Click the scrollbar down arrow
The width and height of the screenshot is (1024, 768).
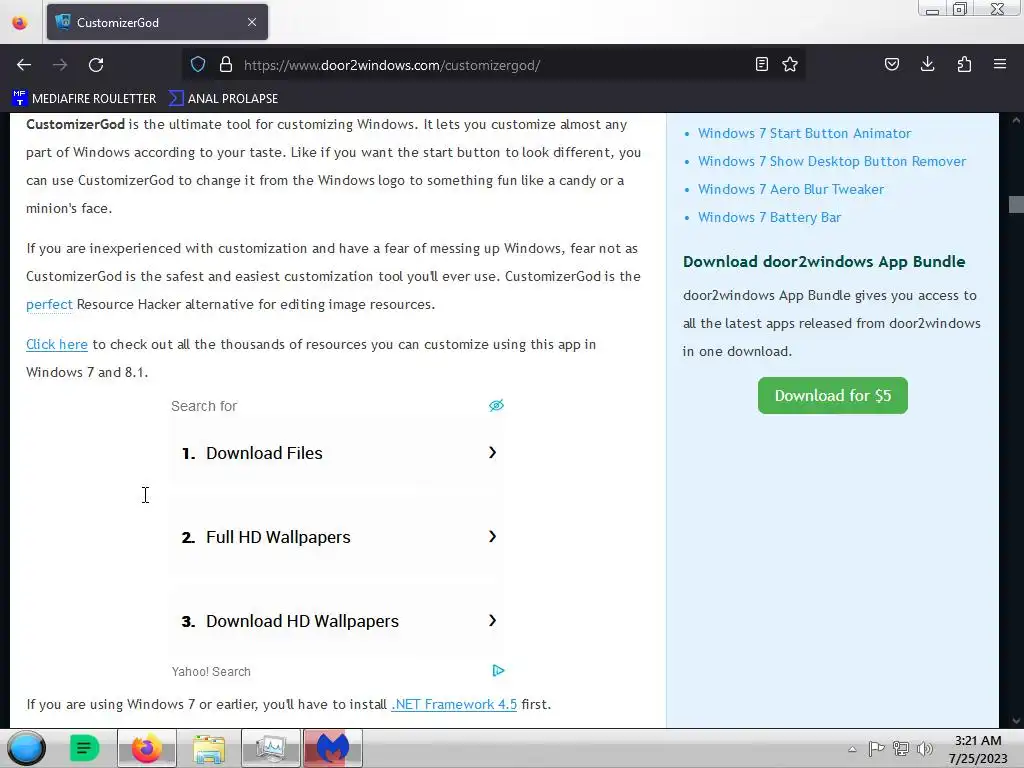(1016, 720)
